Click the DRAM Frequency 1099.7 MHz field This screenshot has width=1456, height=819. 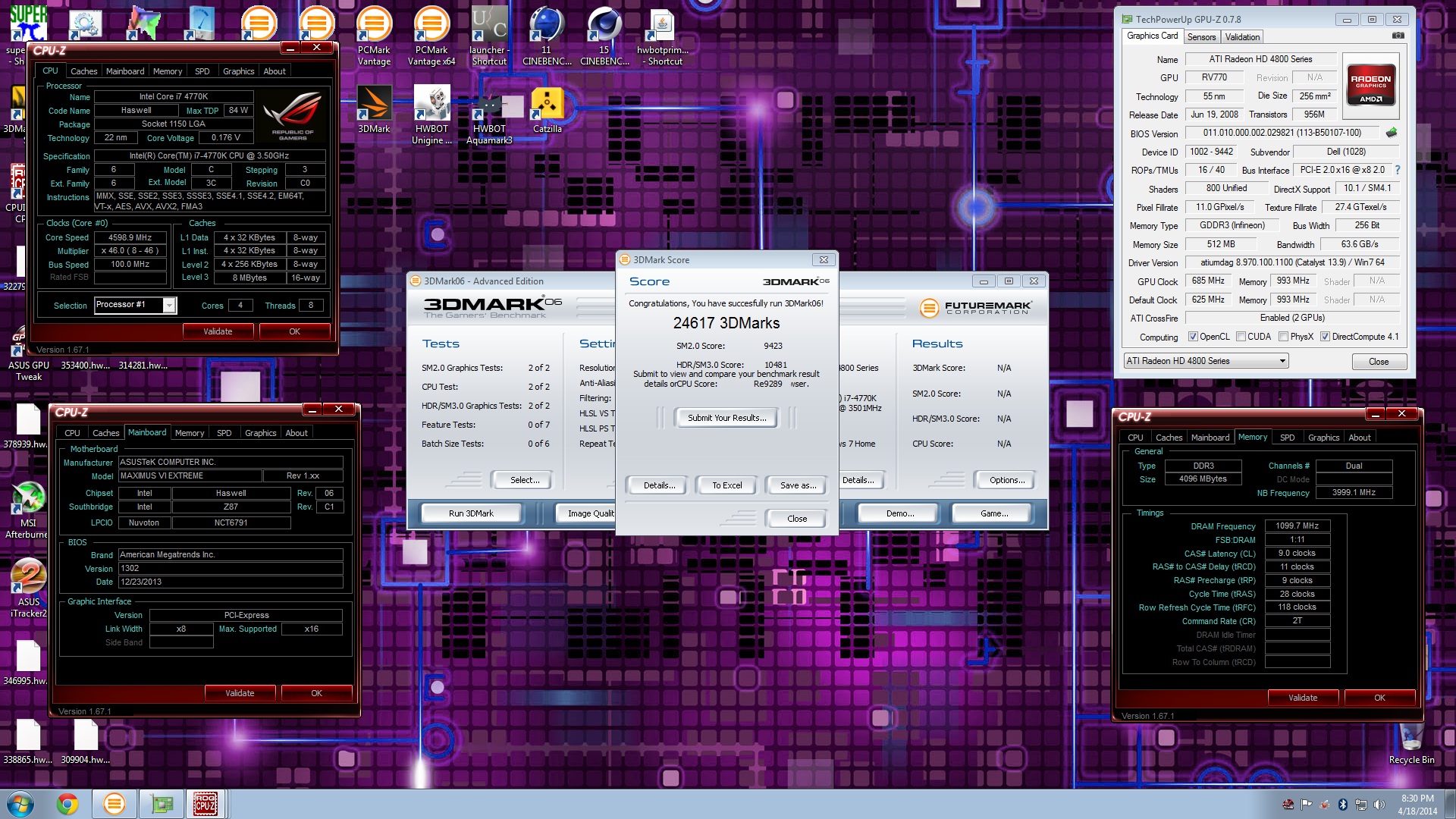coord(1297,526)
